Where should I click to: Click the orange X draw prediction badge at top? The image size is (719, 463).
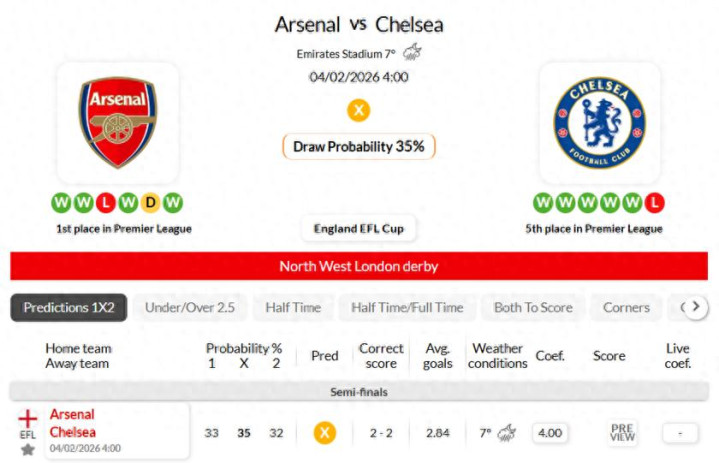358,110
